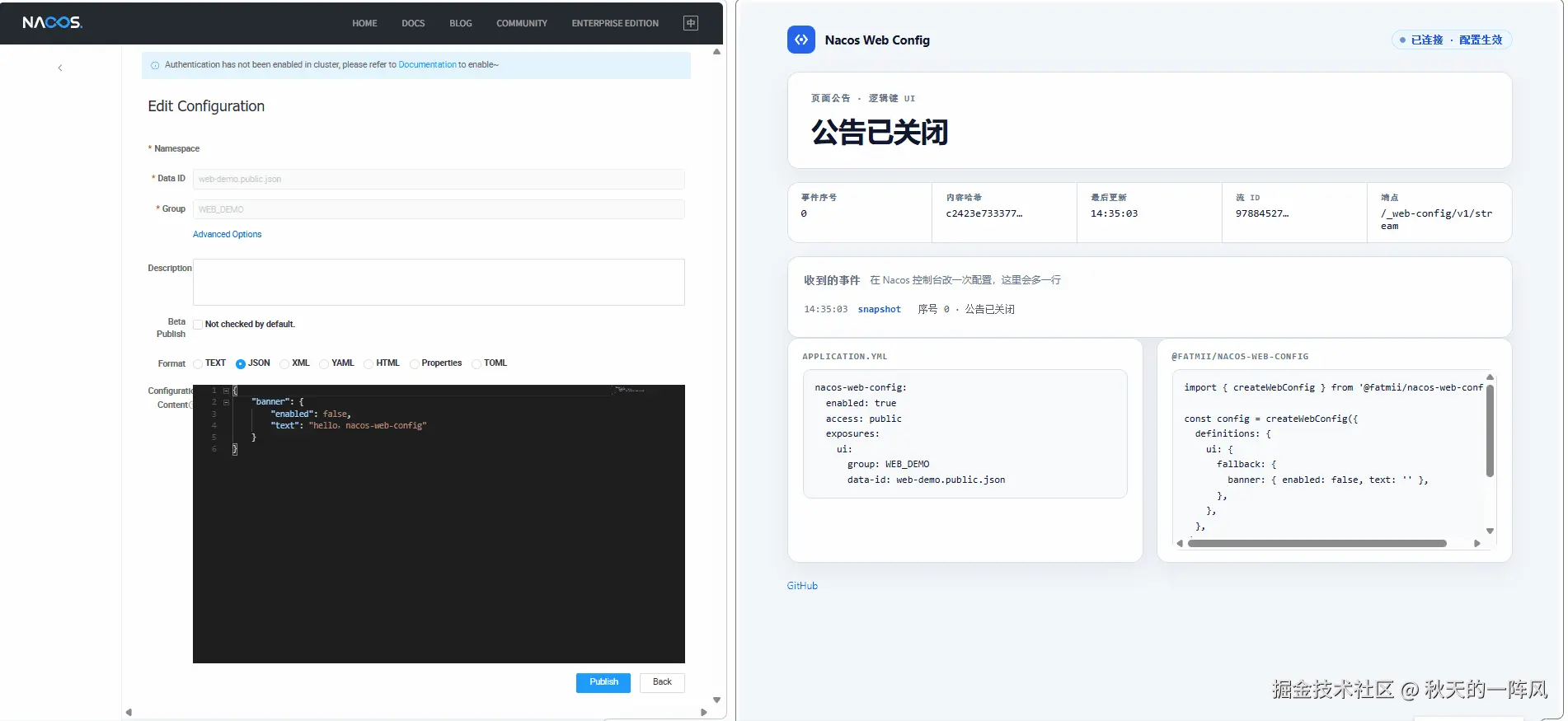
Task: Fold line 1 in the JSON editor
Action: point(226,391)
